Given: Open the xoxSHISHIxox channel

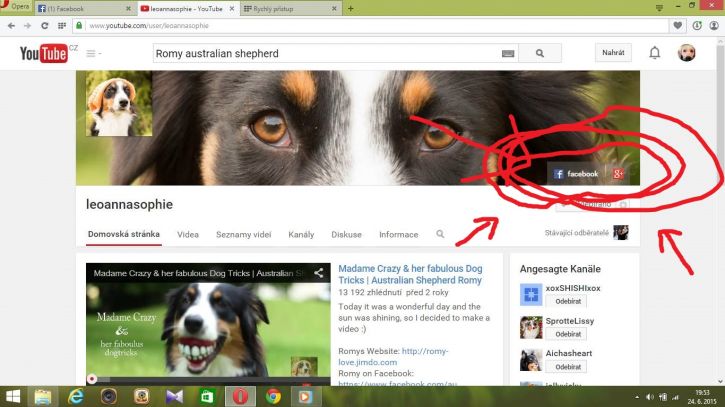Looking at the screenshot, I should (x=573, y=288).
